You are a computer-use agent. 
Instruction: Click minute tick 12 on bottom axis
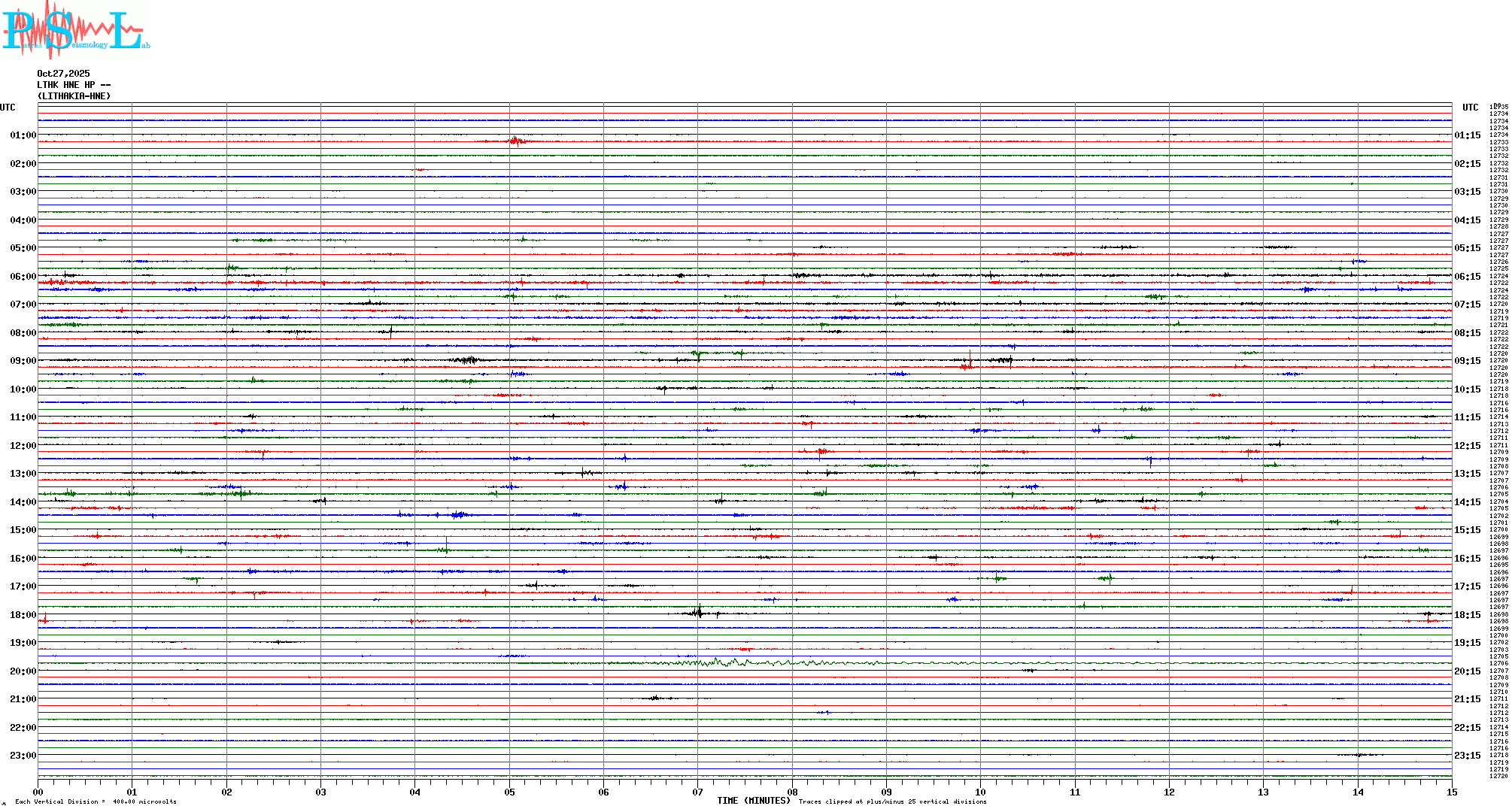pyautogui.click(x=1169, y=792)
